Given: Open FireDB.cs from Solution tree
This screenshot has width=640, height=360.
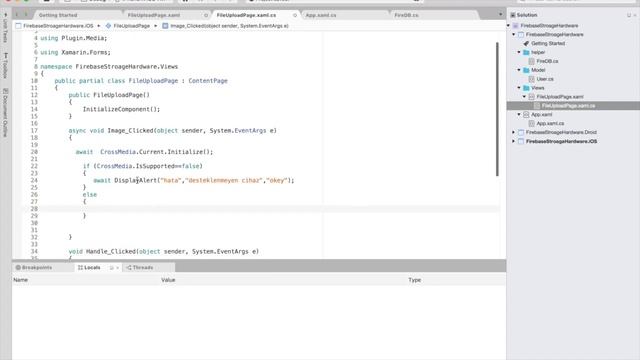Looking at the screenshot, I should click(547, 61).
